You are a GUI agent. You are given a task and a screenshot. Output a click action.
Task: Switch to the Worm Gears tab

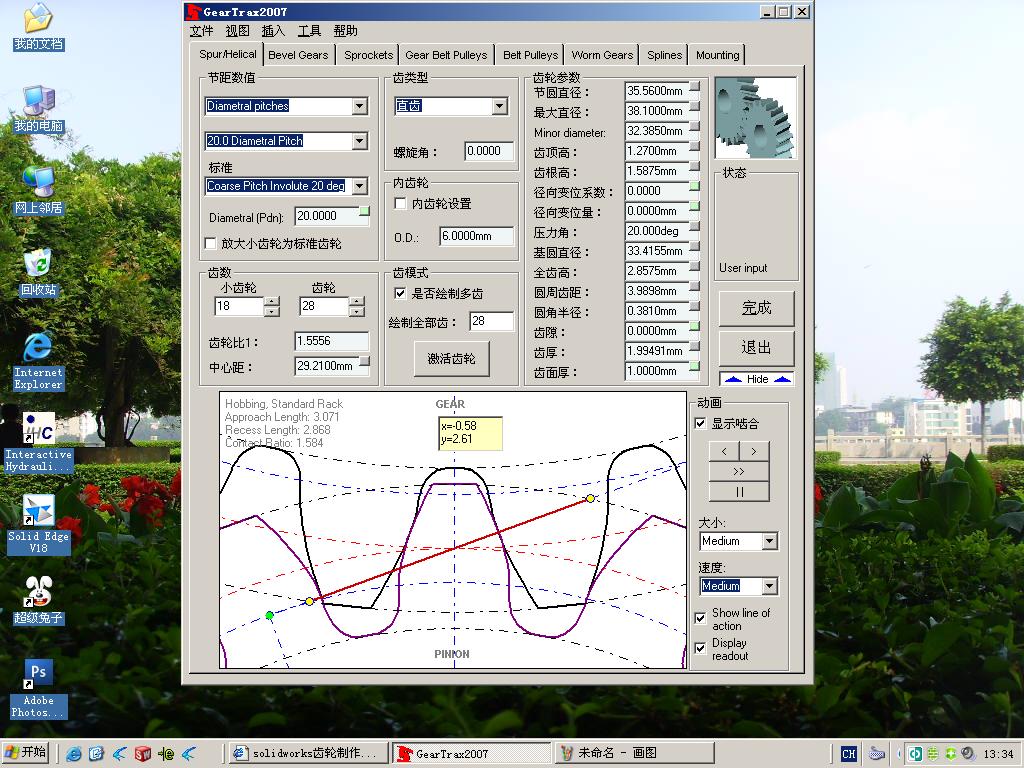point(602,55)
